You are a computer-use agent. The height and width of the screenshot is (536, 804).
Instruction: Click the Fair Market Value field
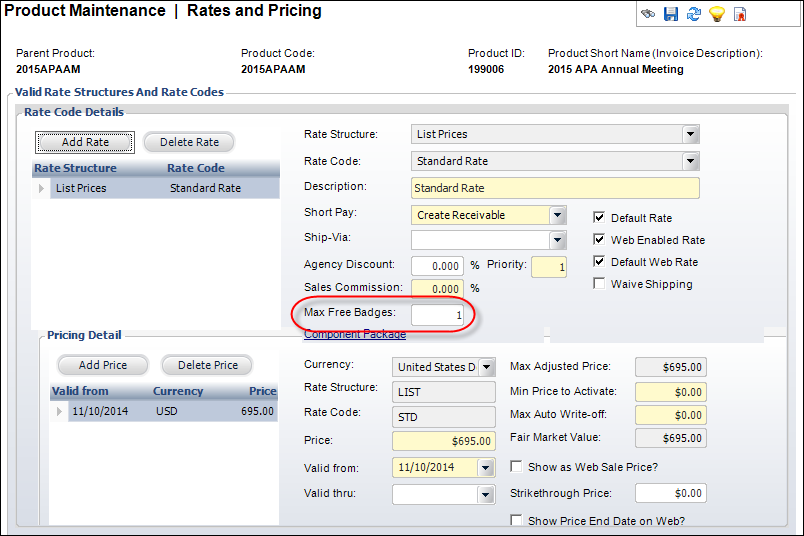[x=671, y=439]
